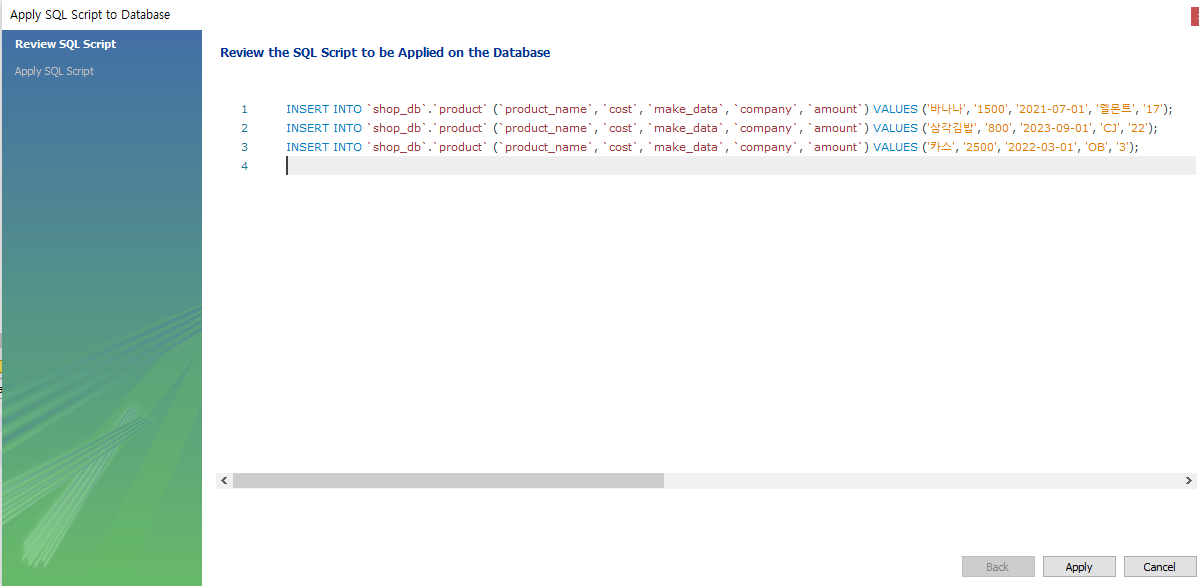The image size is (1199, 586).
Task: Click line number 3 in the gutter
Action: tap(244, 147)
